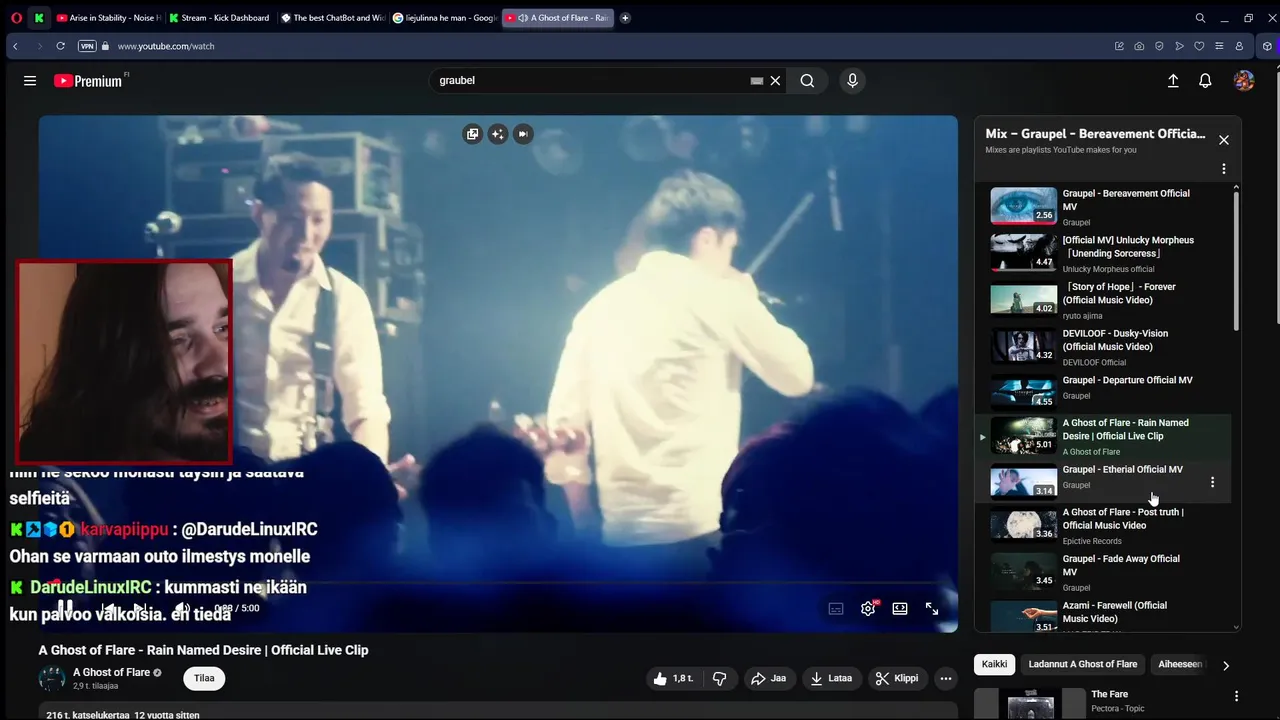The height and width of the screenshot is (720, 1280).
Task: Seek on the video progress bar
Action: 498,582
